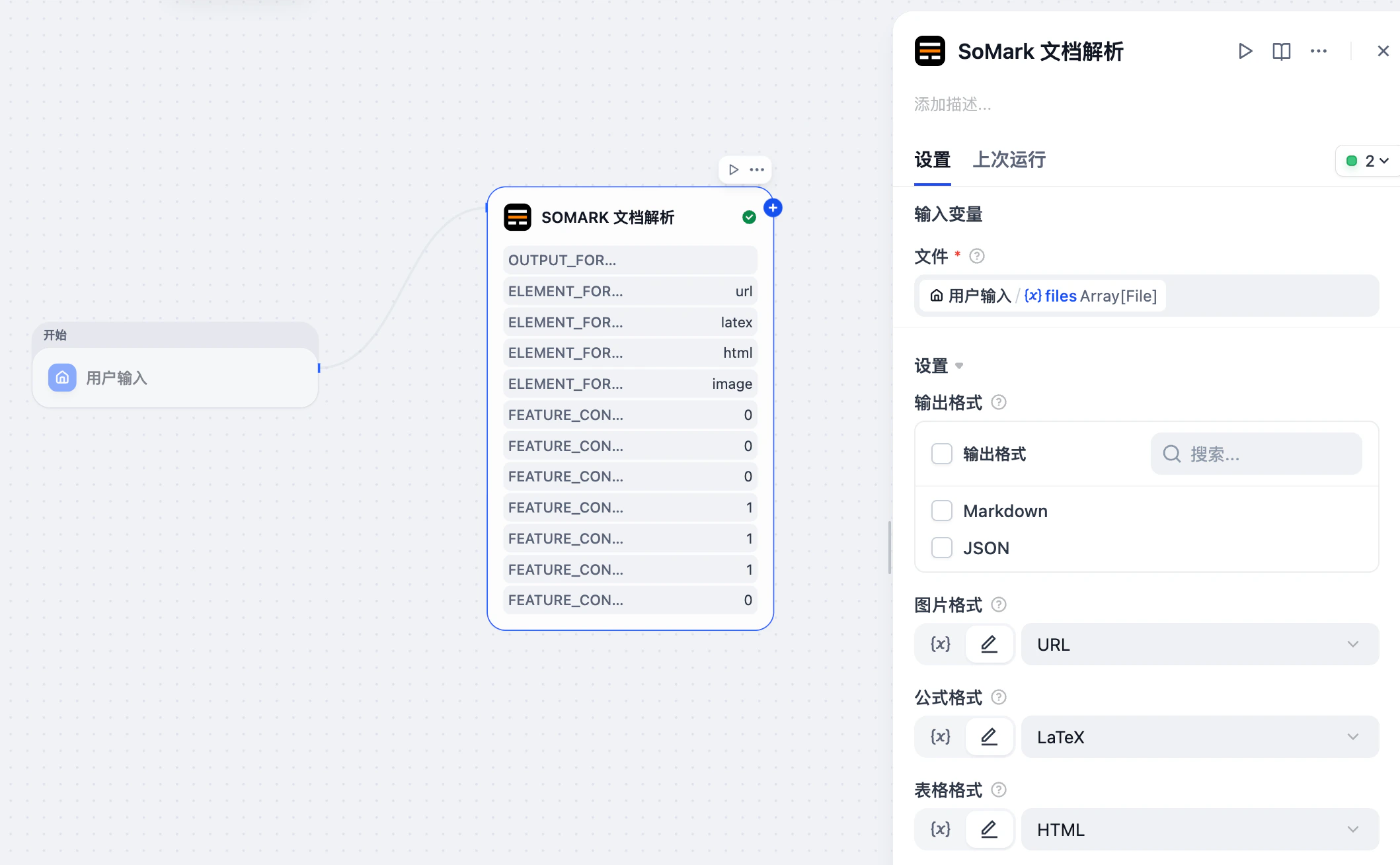The image size is (1400, 865).
Task: Switch 表格格式 to constant edit mode
Action: (989, 829)
